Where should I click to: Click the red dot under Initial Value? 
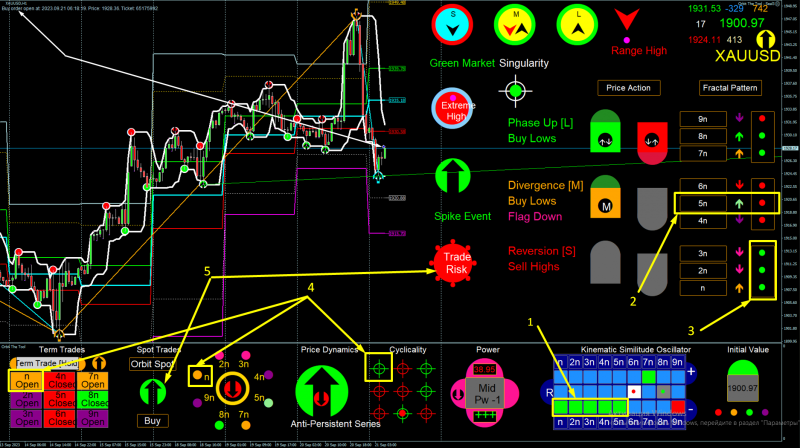[x=718, y=412]
